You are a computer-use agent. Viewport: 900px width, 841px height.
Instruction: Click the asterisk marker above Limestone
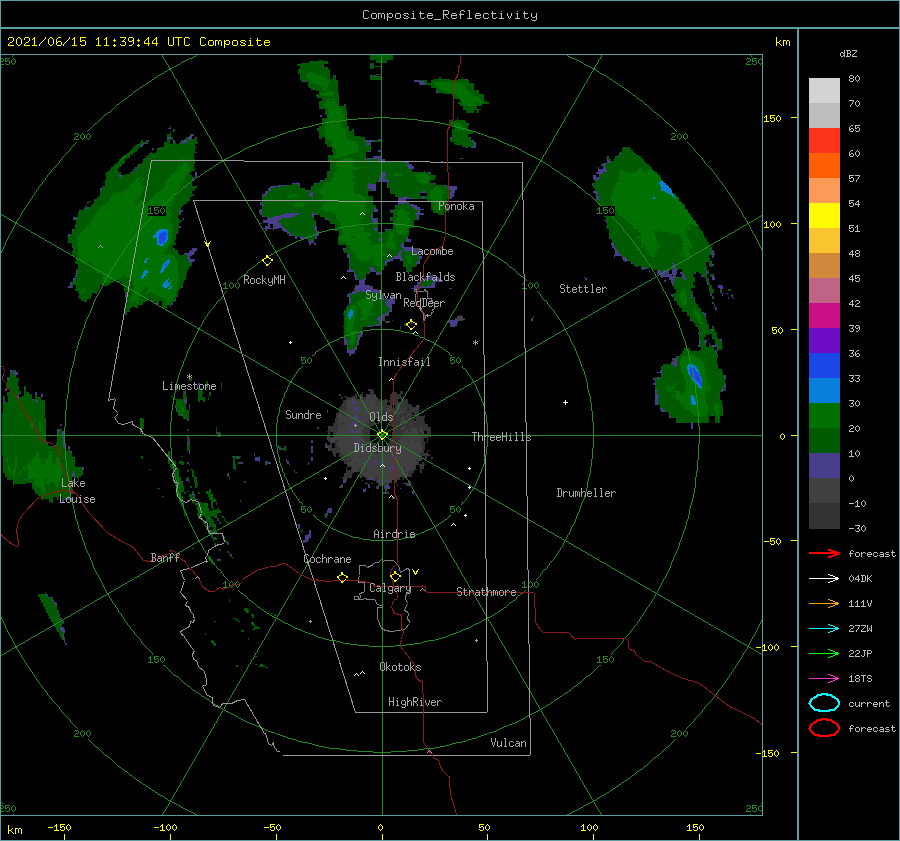tap(189, 377)
